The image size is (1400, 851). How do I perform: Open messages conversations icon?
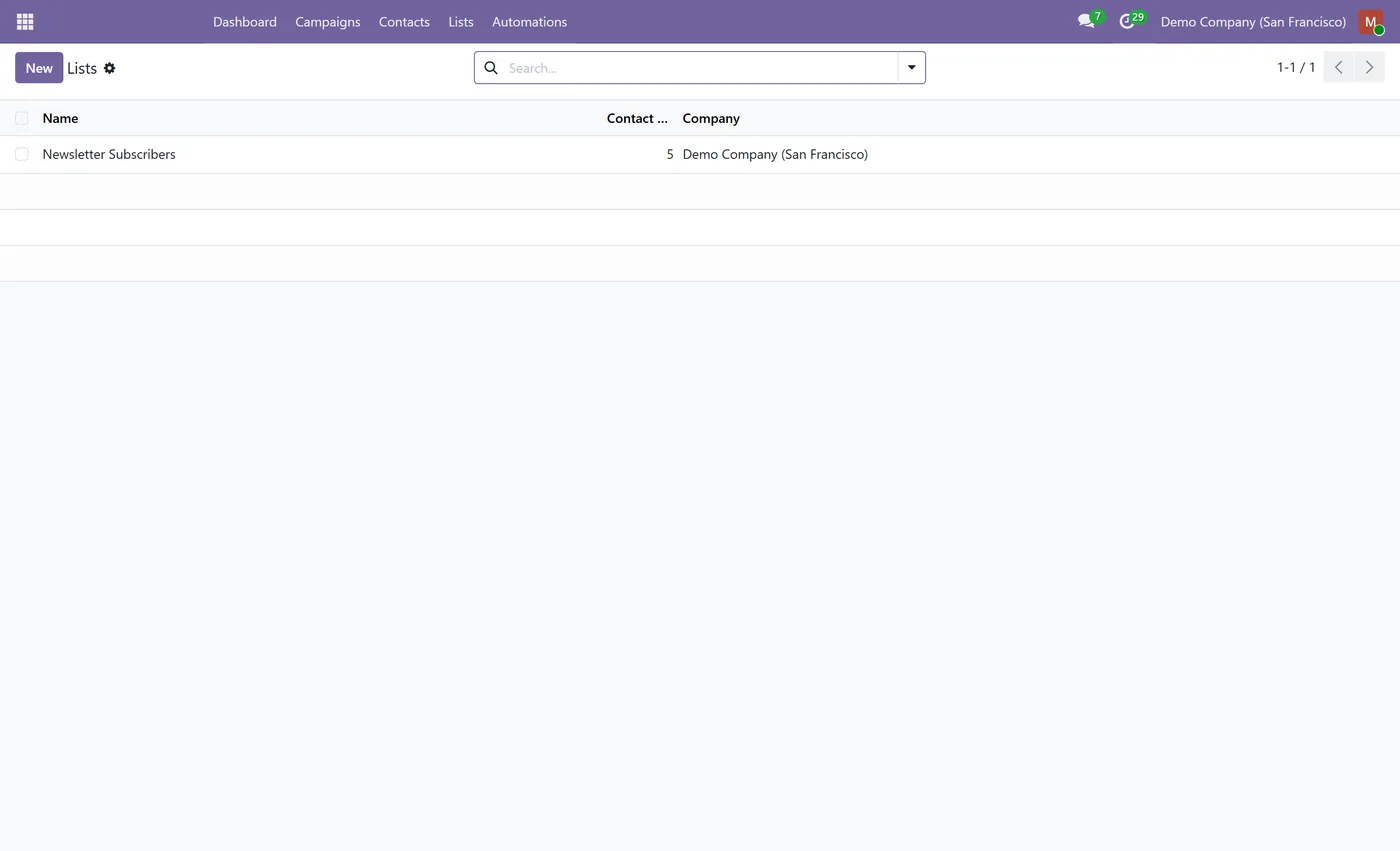(x=1087, y=21)
